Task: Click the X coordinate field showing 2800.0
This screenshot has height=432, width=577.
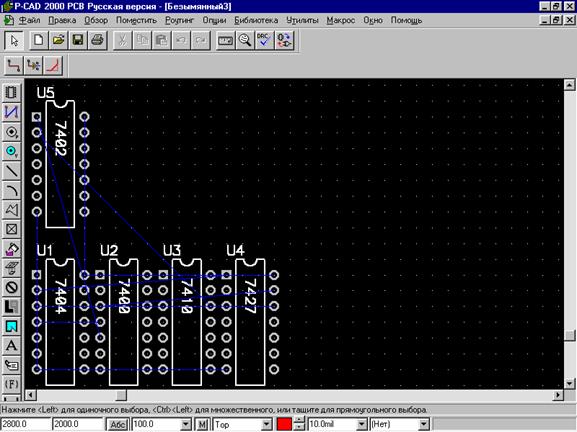Action: pos(26,424)
